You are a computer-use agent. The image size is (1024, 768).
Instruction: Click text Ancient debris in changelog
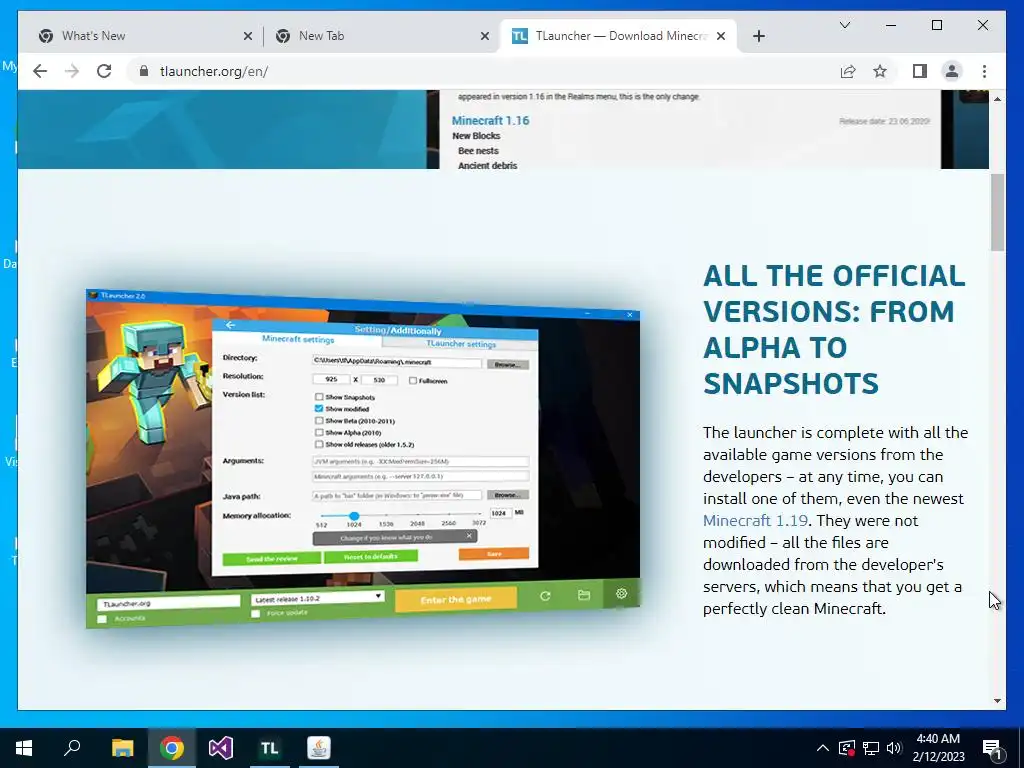pos(487,165)
